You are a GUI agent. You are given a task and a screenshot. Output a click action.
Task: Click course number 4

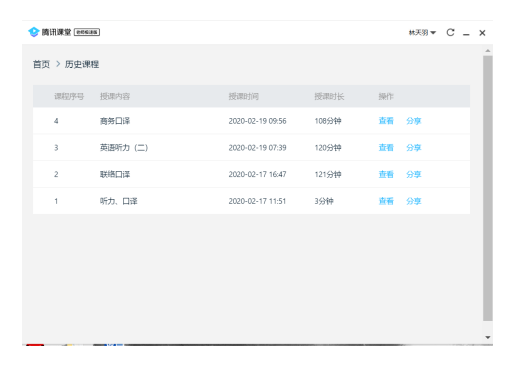pyautogui.click(x=56, y=121)
